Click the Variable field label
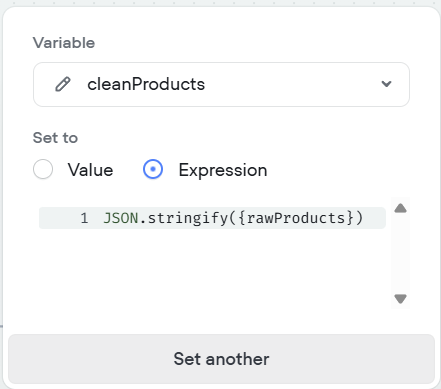This screenshot has width=441, height=389. pyautogui.click(x=64, y=43)
